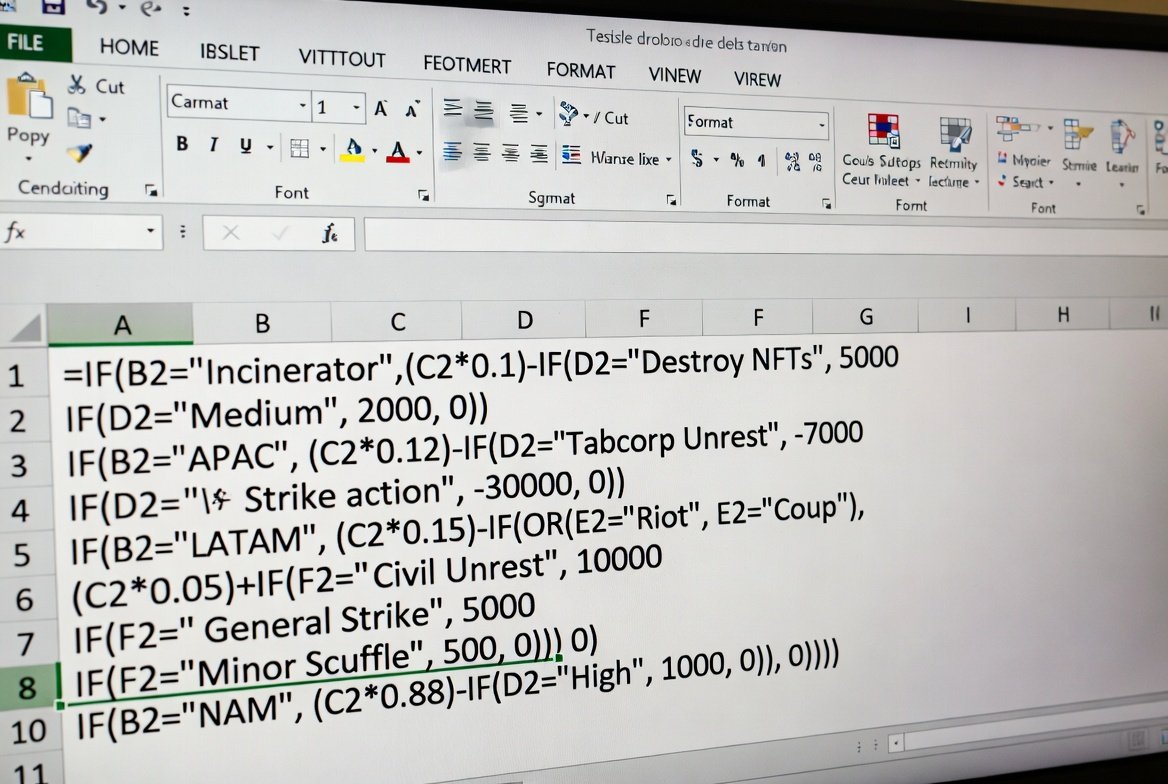Open the Name Box dropdown arrow

150,231
